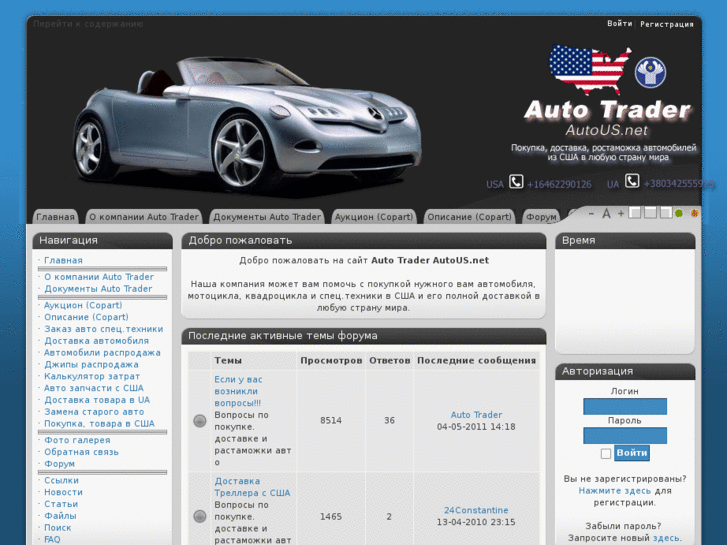This screenshot has width=727, height=545.
Task: Click 'Перейти к содержанию' skip link
Action: (88, 24)
